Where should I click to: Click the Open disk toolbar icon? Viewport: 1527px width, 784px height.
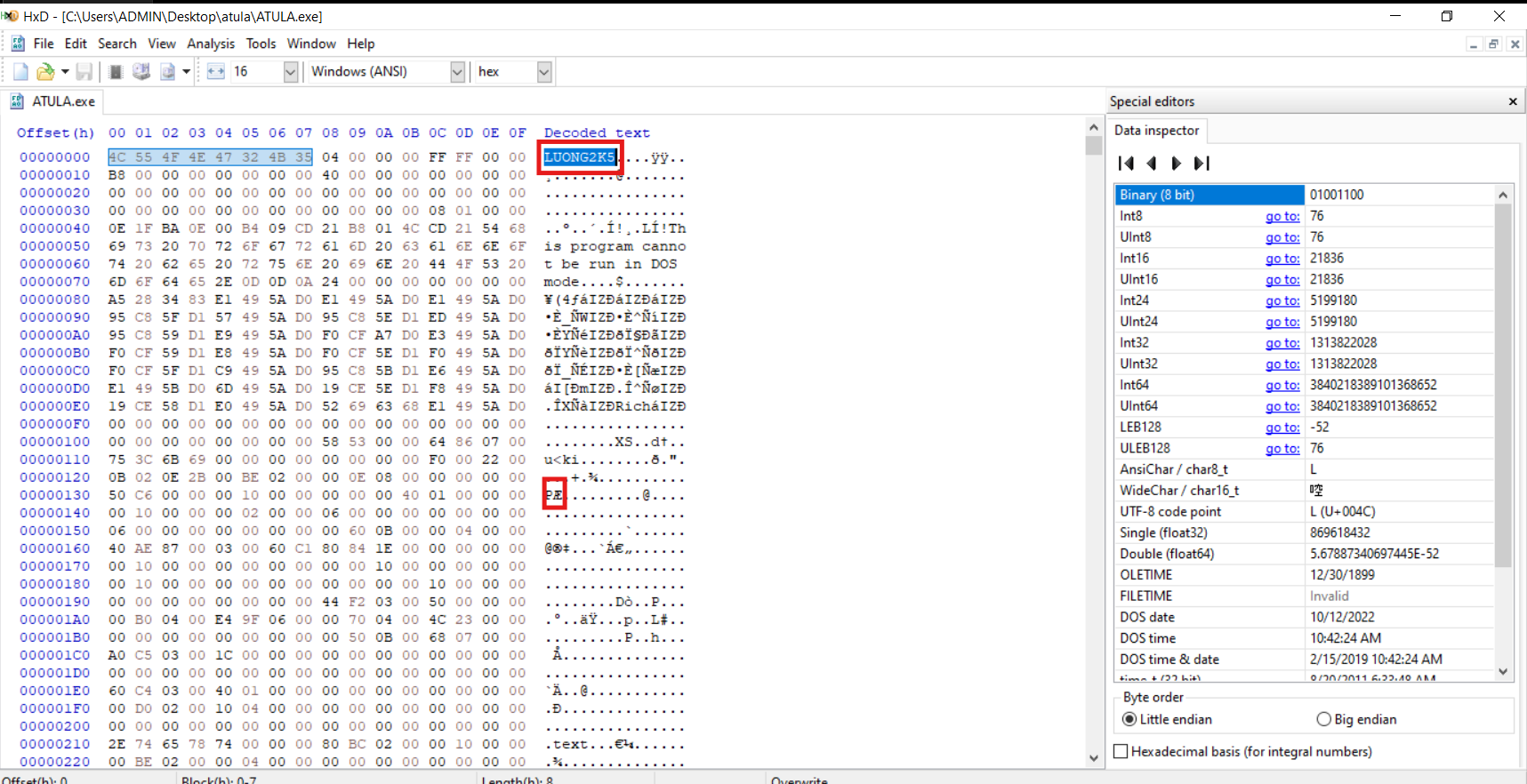[x=141, y=72]
